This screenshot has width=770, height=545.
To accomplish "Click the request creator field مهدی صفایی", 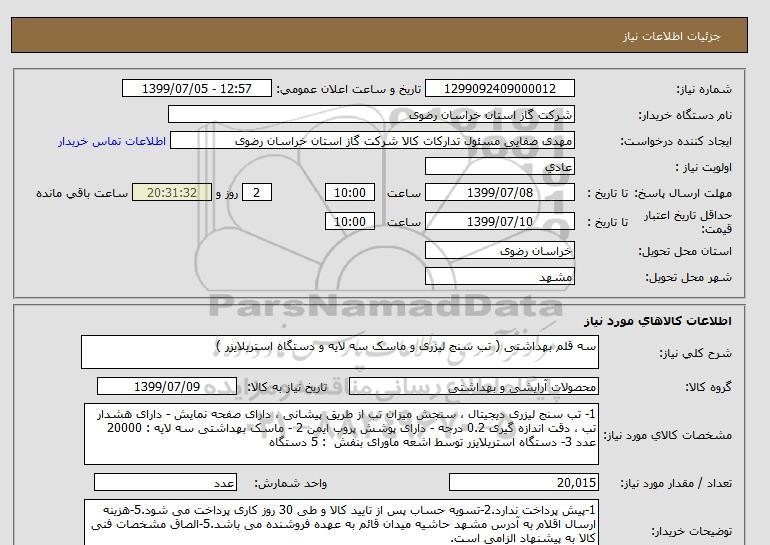I will point(372,141).
